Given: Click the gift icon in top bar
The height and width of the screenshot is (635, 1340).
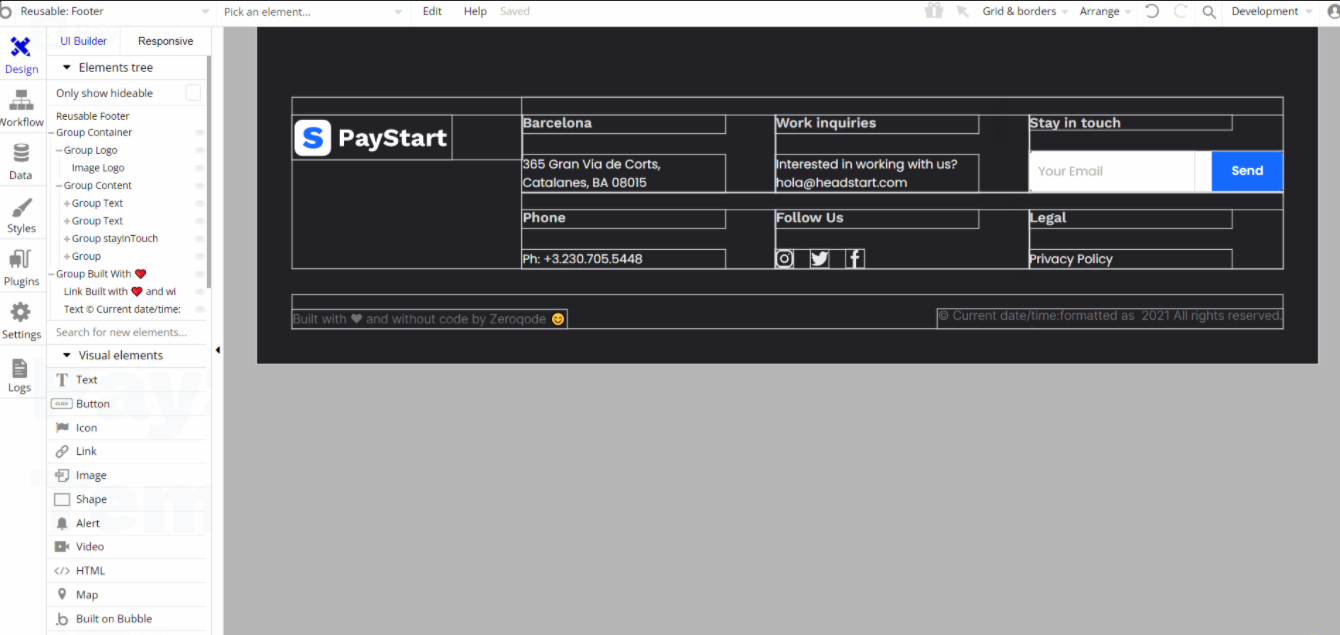Looking at the screenshot, I should 934,11.
